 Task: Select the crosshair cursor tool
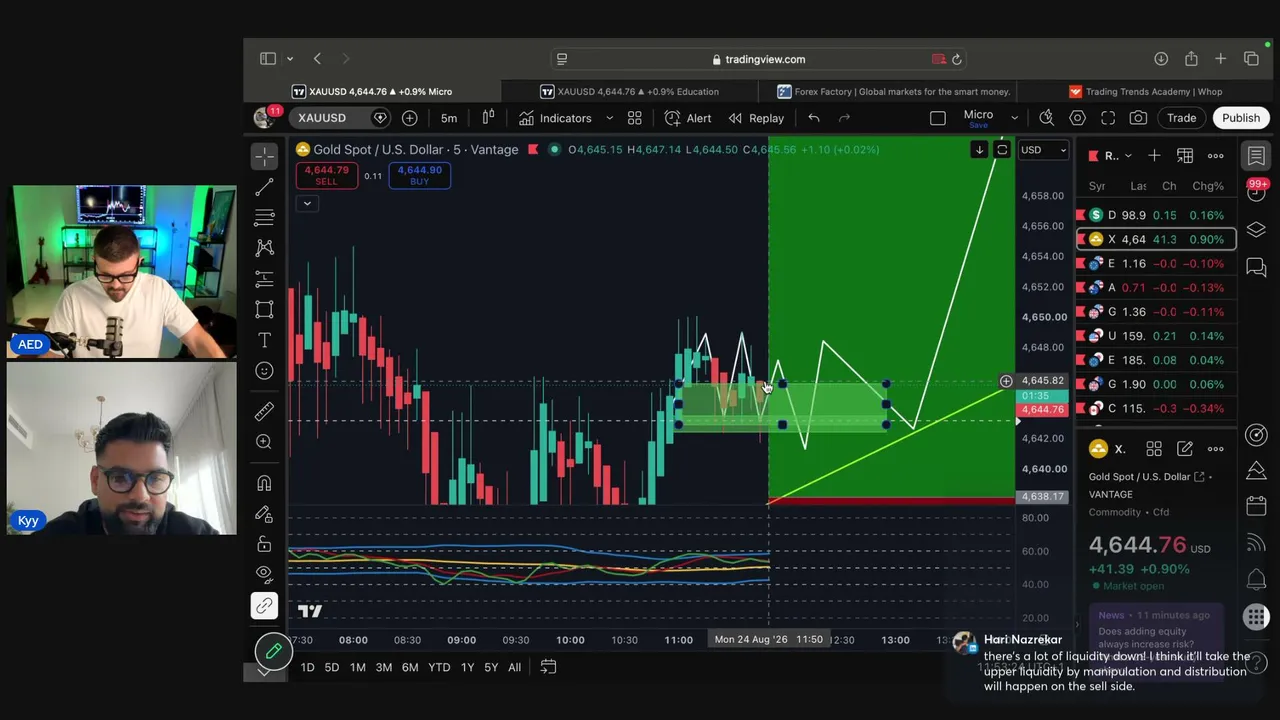[x=265, y=156]
